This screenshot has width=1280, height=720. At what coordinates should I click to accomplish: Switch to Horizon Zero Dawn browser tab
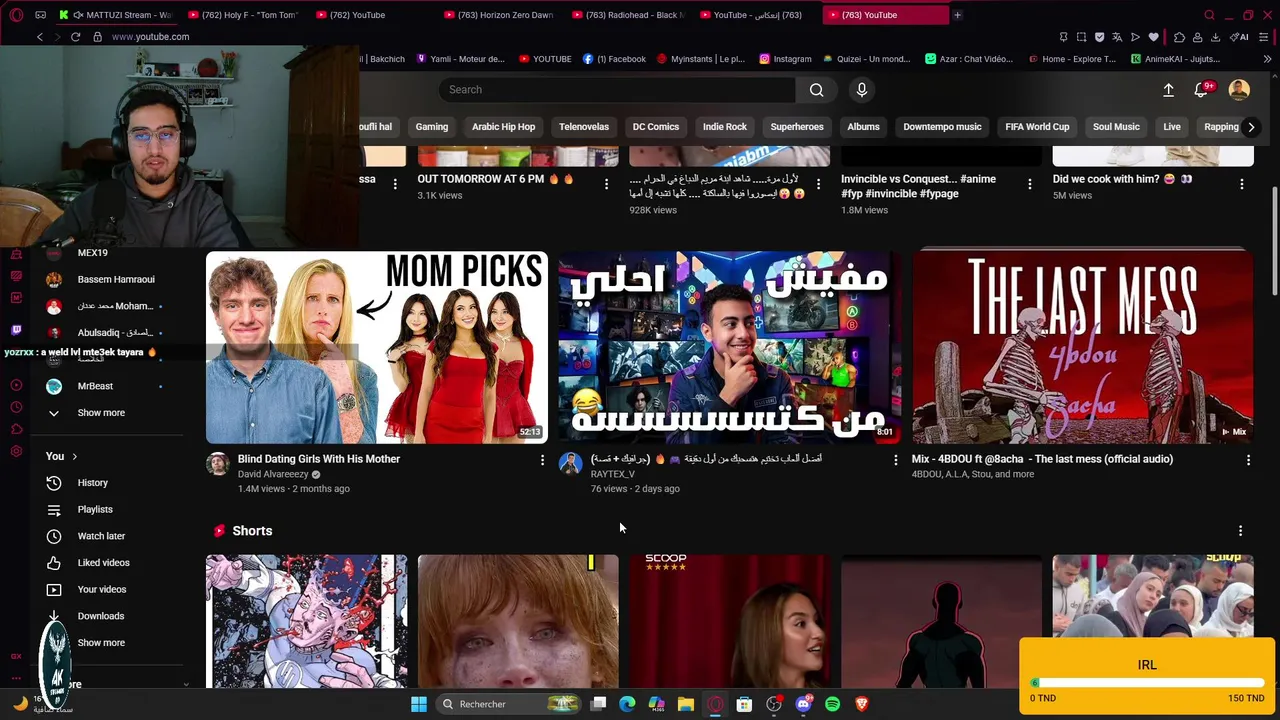[x=502, y=15]
